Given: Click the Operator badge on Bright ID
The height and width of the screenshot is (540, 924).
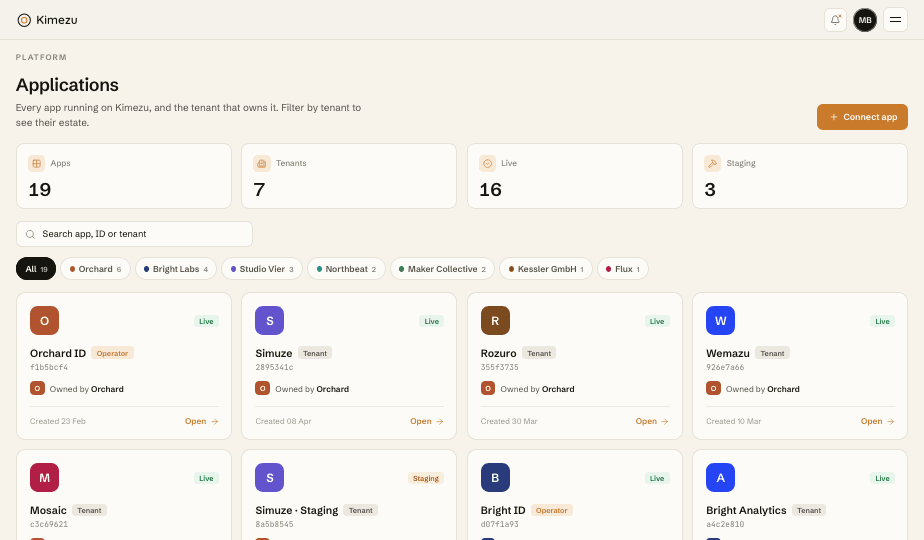Looking at the screenshot, I should tap(552, 510).
